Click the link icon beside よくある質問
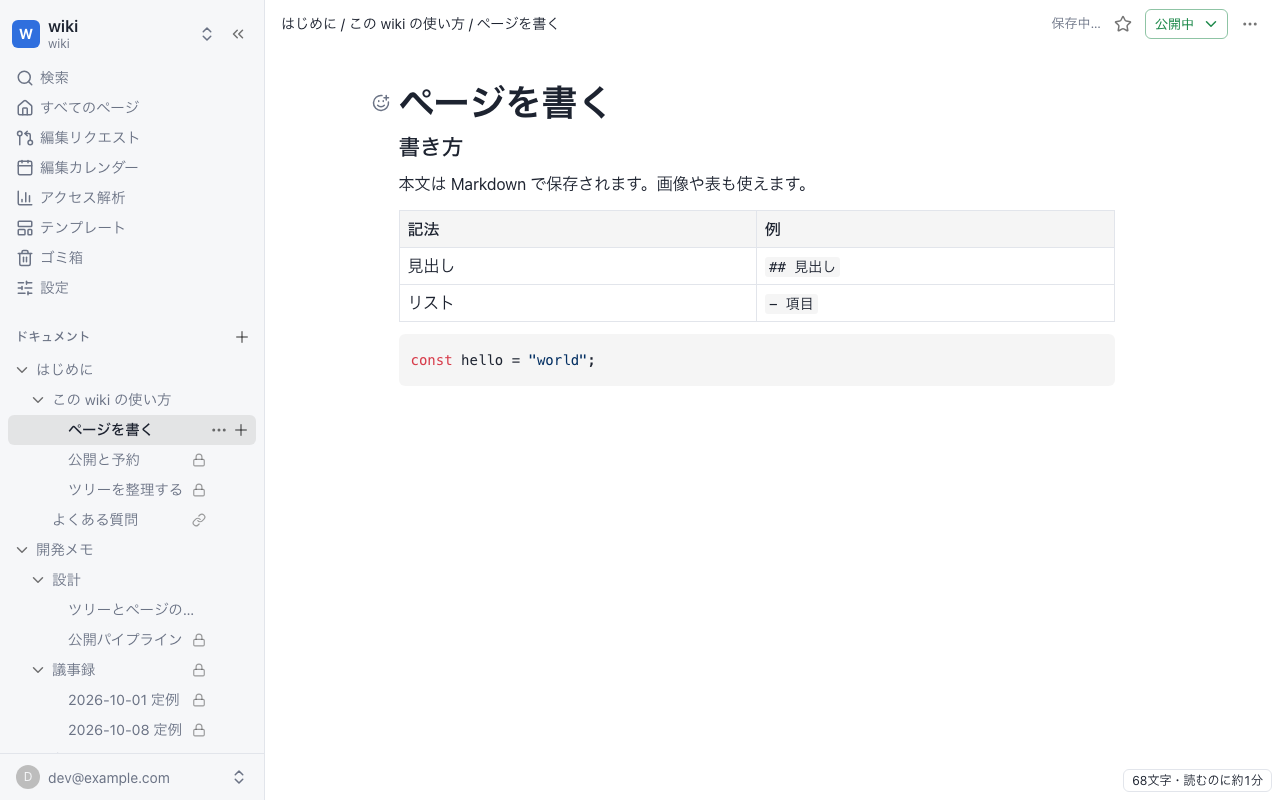This screenshot has height=800, width=1280. (x=199, y=520)
